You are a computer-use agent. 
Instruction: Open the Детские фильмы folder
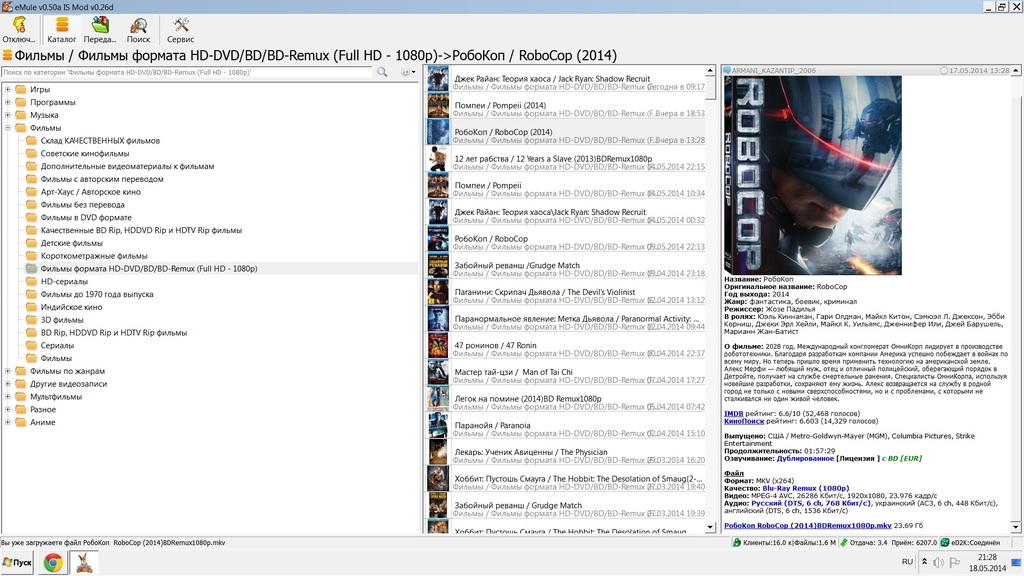(x=71, y=243)
